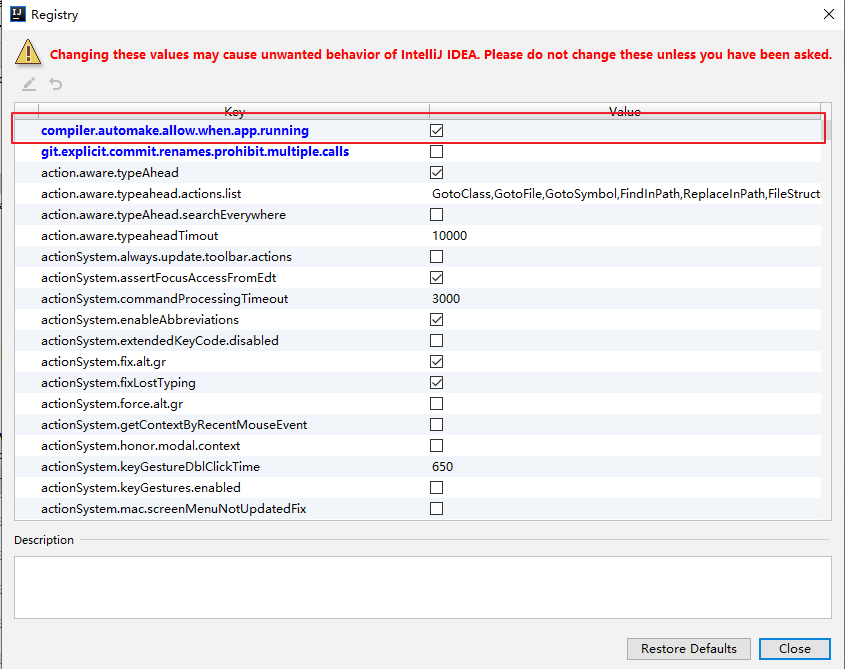Viewport: 845px width, 669px height.
Task: Toggle action.aware.typeAhead checkbox
Action: pyautogui.click(x=437, y=173)
